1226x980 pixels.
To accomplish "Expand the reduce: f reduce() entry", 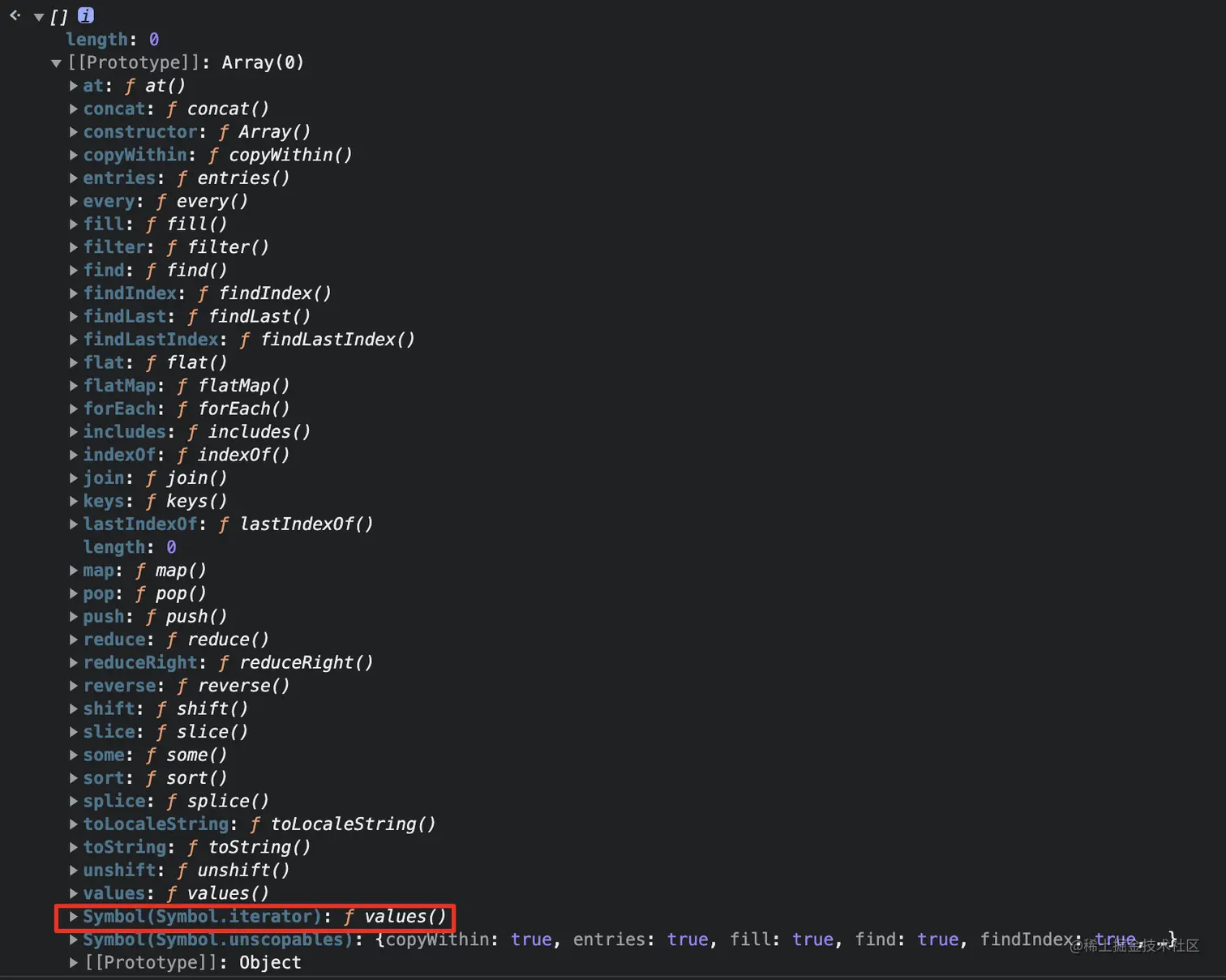I will pyautogui.click(x=74, y=640).
